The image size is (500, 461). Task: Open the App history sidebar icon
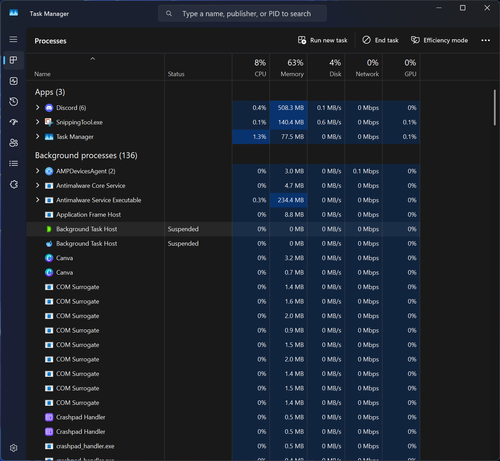tap(13, 102)
